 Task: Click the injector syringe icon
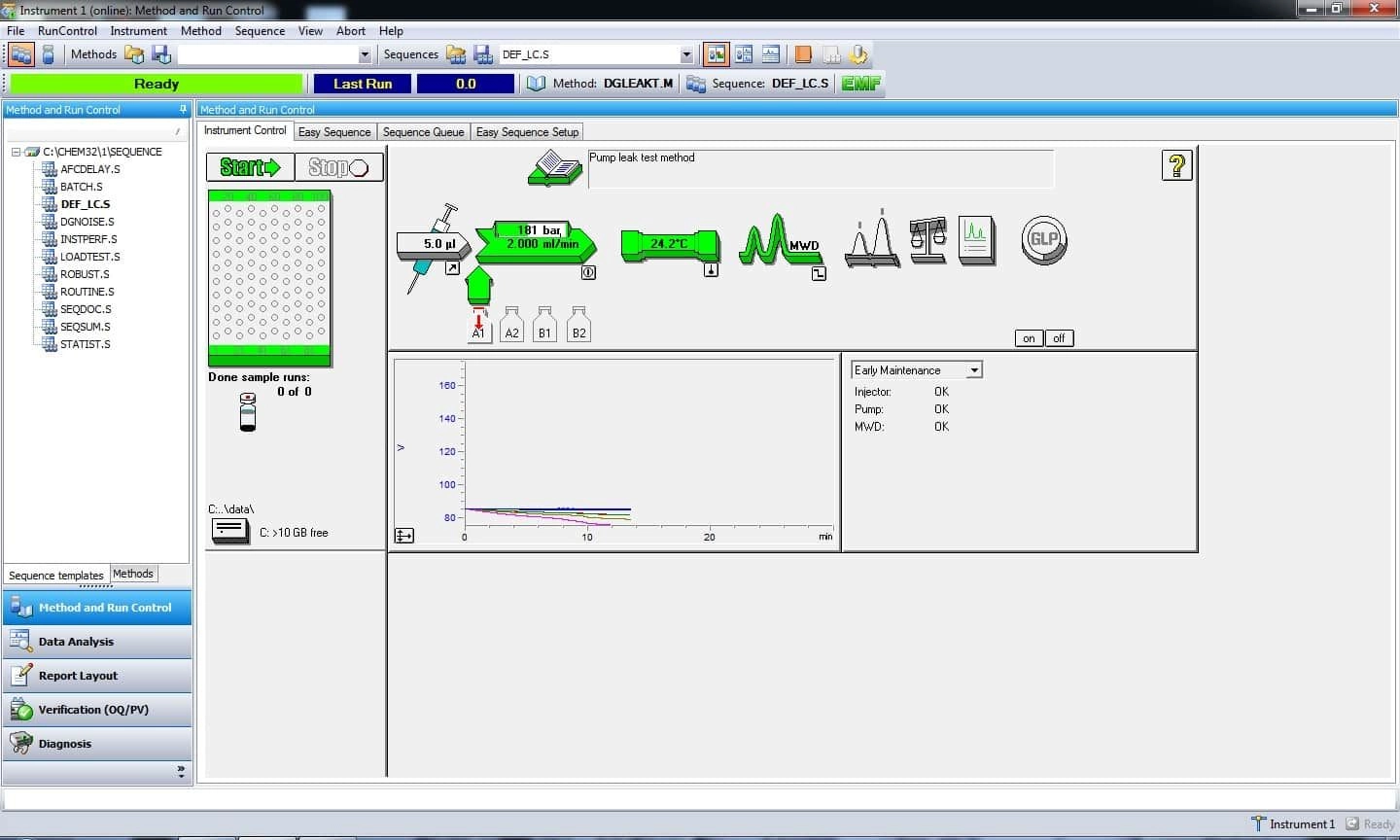pos(429,247)
